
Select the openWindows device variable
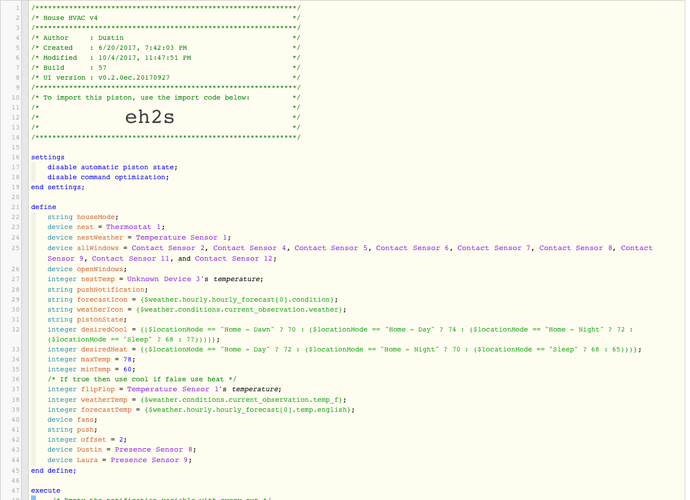click(100, 269)
